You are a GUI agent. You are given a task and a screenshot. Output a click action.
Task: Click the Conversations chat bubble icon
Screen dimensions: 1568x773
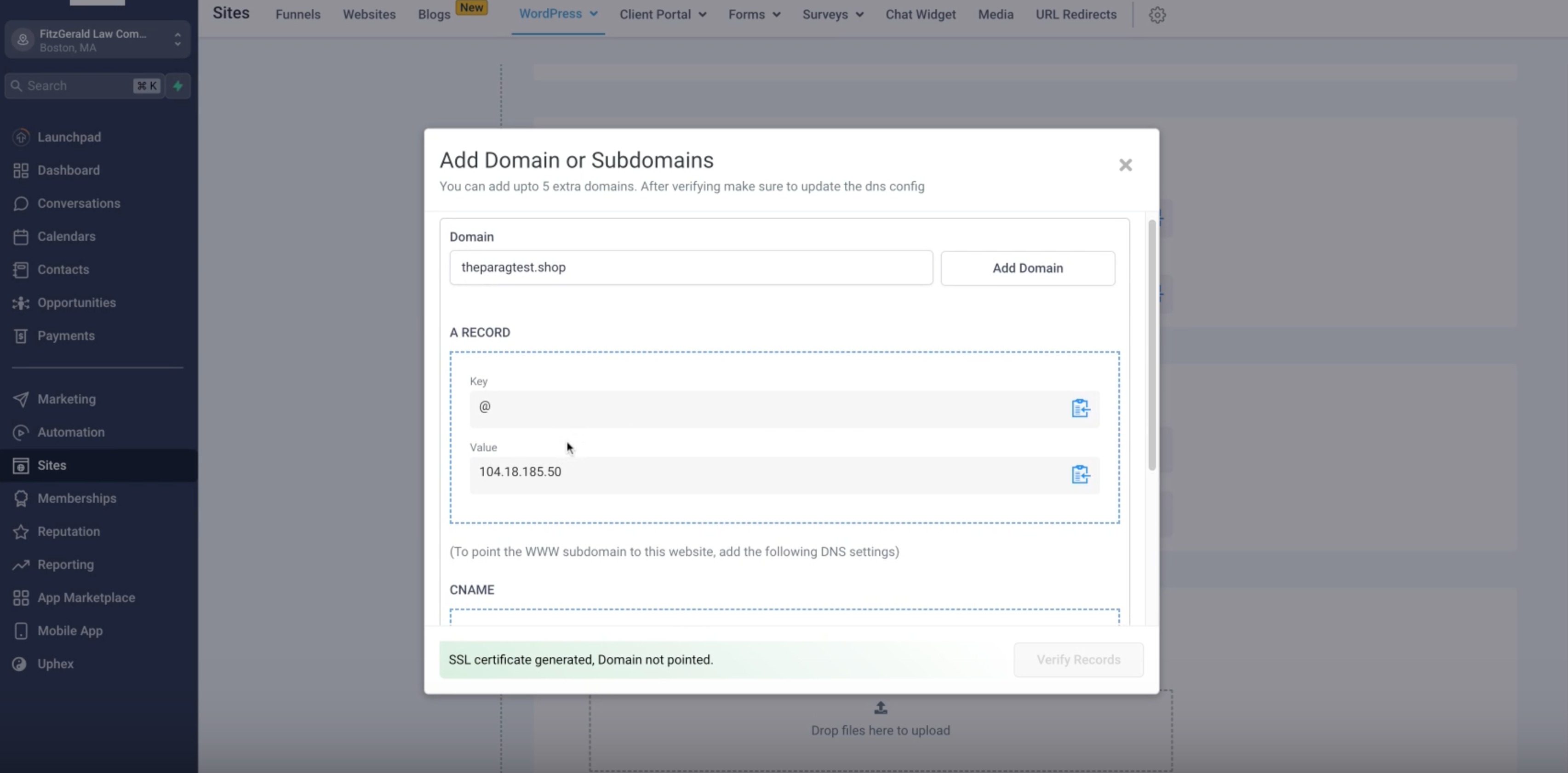[21, 203]
